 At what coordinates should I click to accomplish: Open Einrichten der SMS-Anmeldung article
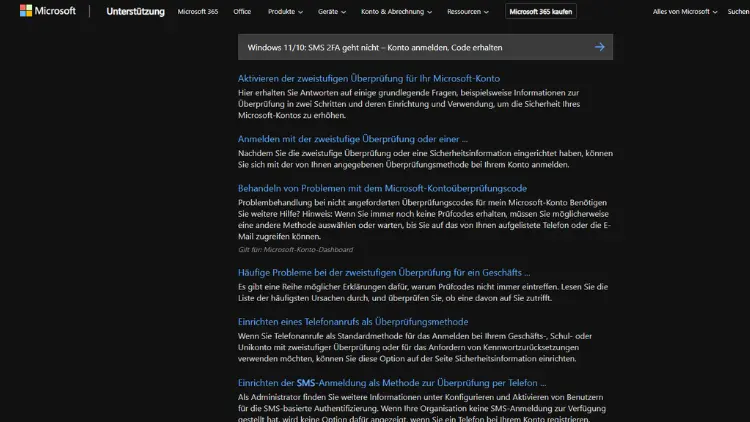coord(391,383)
